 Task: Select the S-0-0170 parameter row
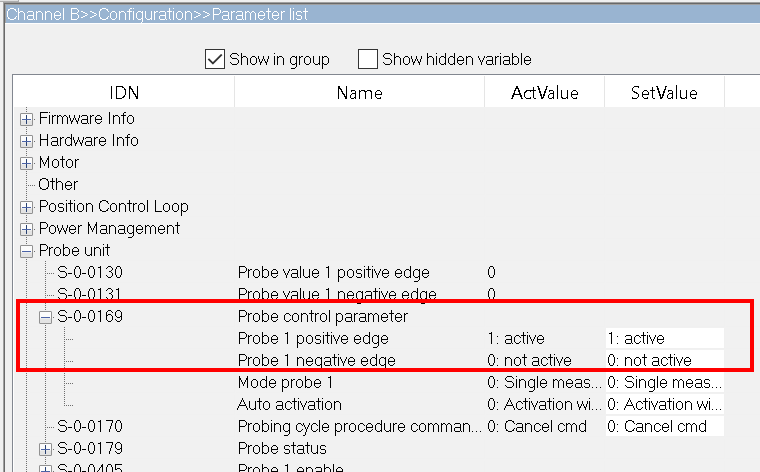tap(369, 426)
